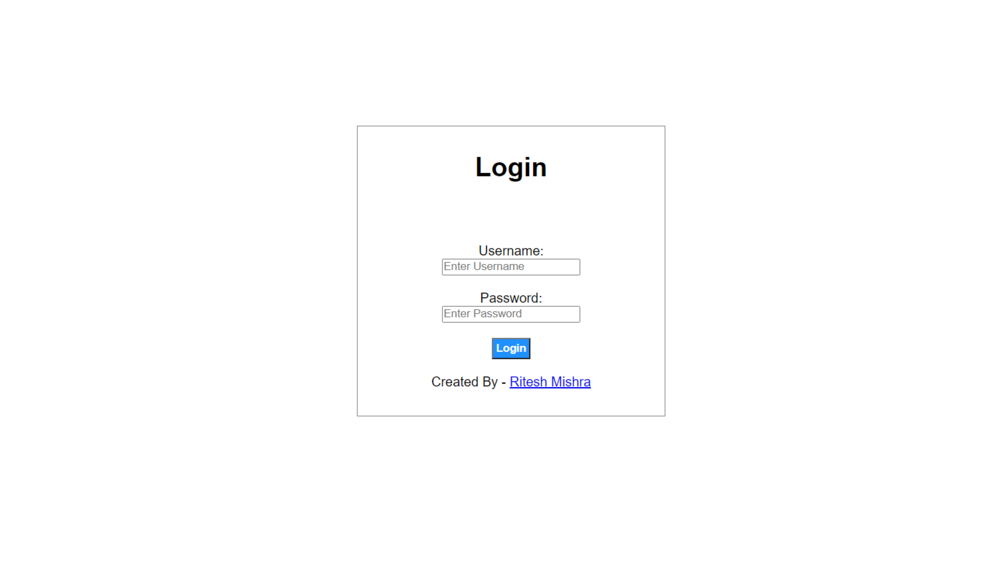
Task: Activate the Login submit button
Action: [x=511, y=348]
